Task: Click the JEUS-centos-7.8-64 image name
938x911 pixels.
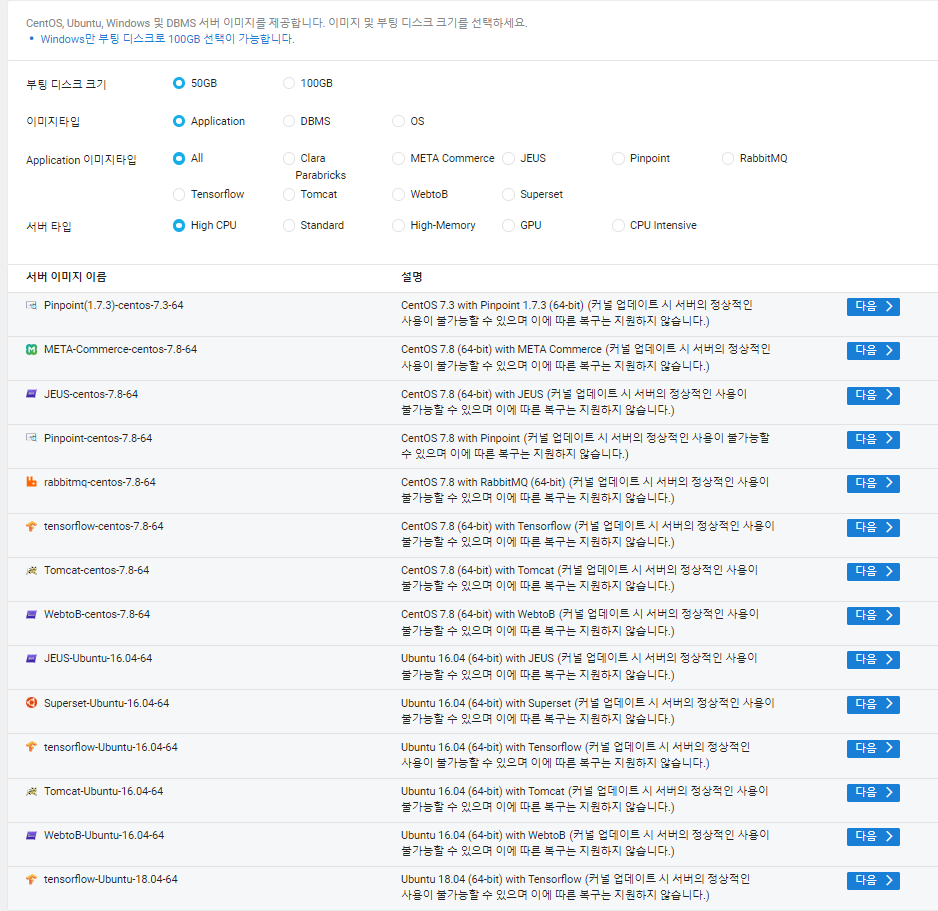Action: coord(91,394)
